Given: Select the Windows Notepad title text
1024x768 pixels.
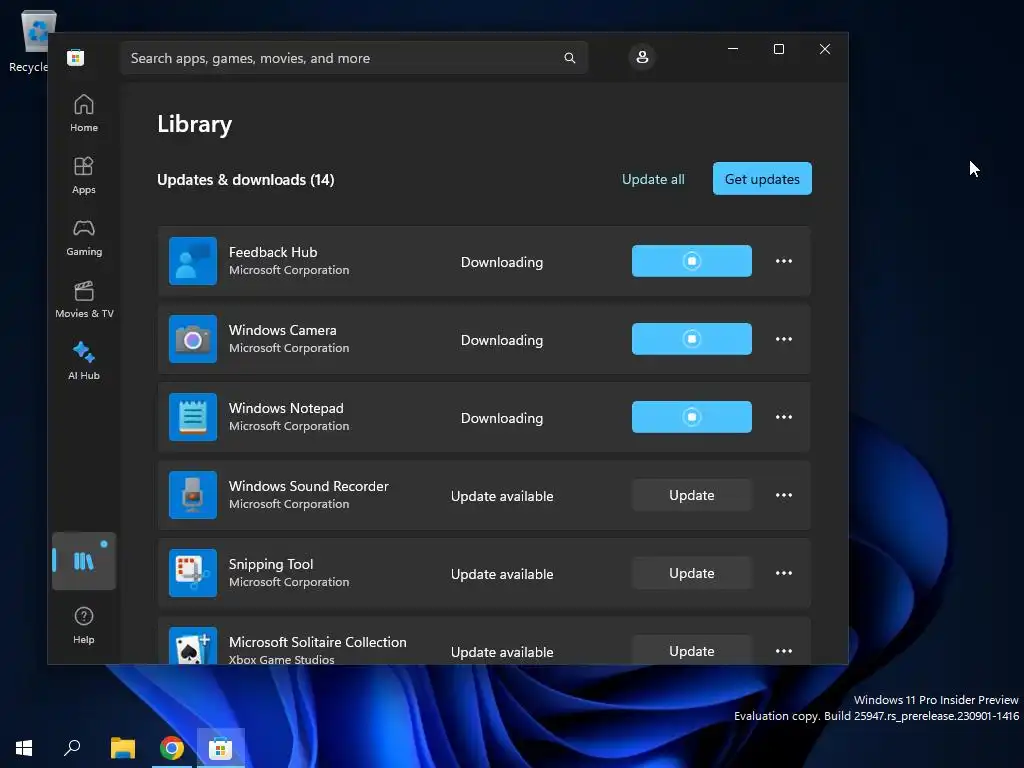Looking at the screenshot, I should coord(286,408).
